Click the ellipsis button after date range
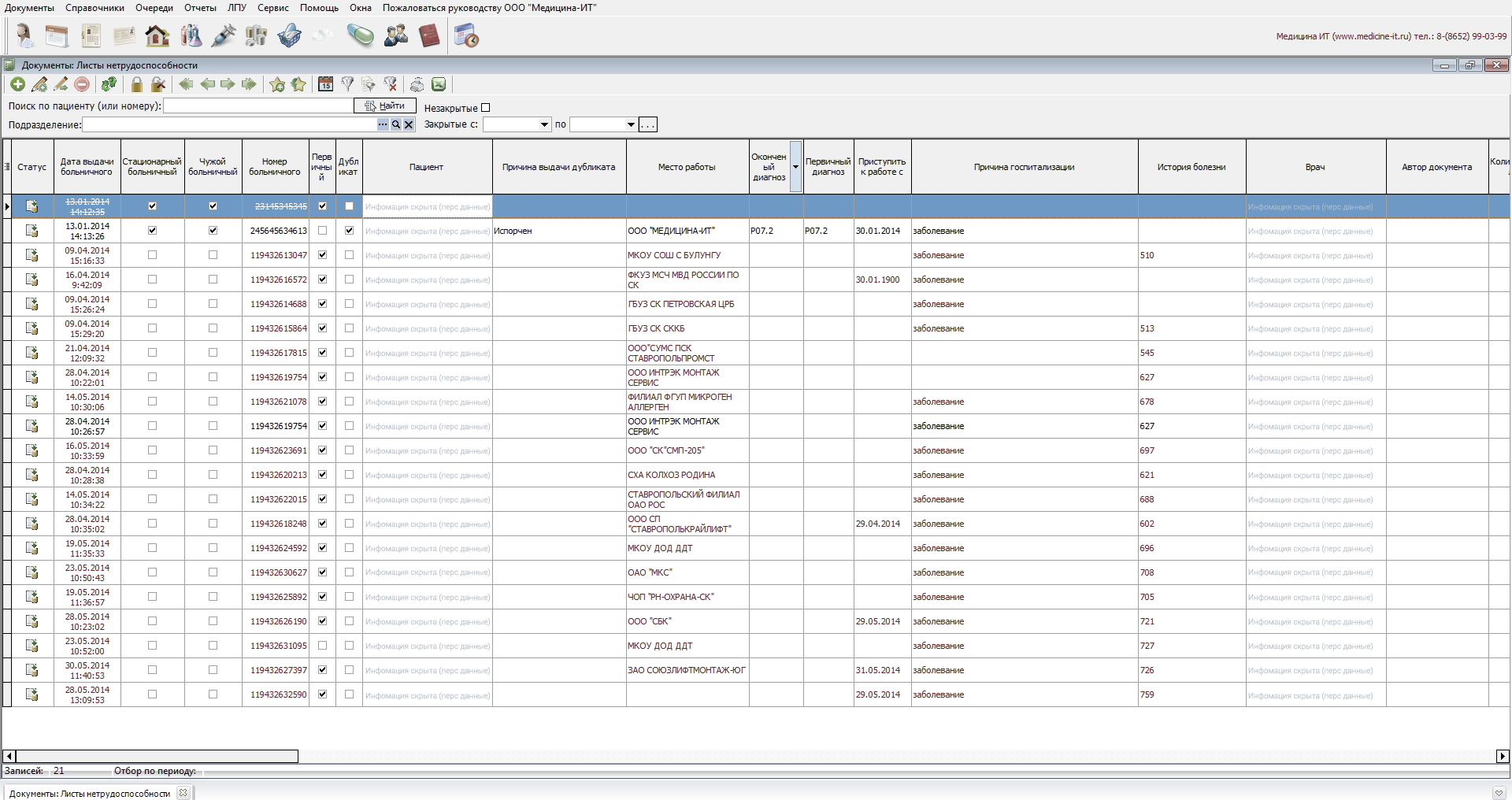This screenshot has height=800, width=1512. pos(648,124)
